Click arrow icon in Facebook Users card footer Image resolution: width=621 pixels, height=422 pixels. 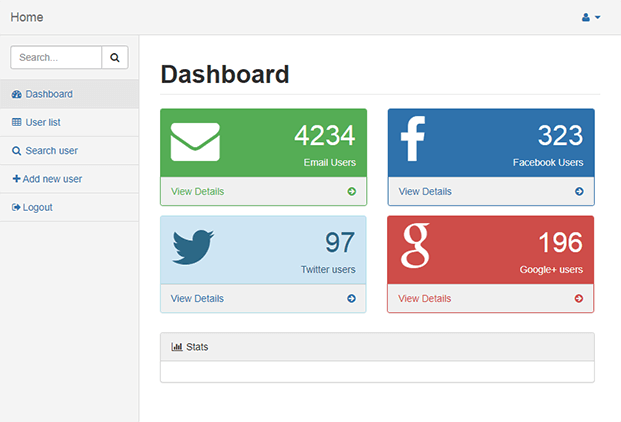coord(579,191)
